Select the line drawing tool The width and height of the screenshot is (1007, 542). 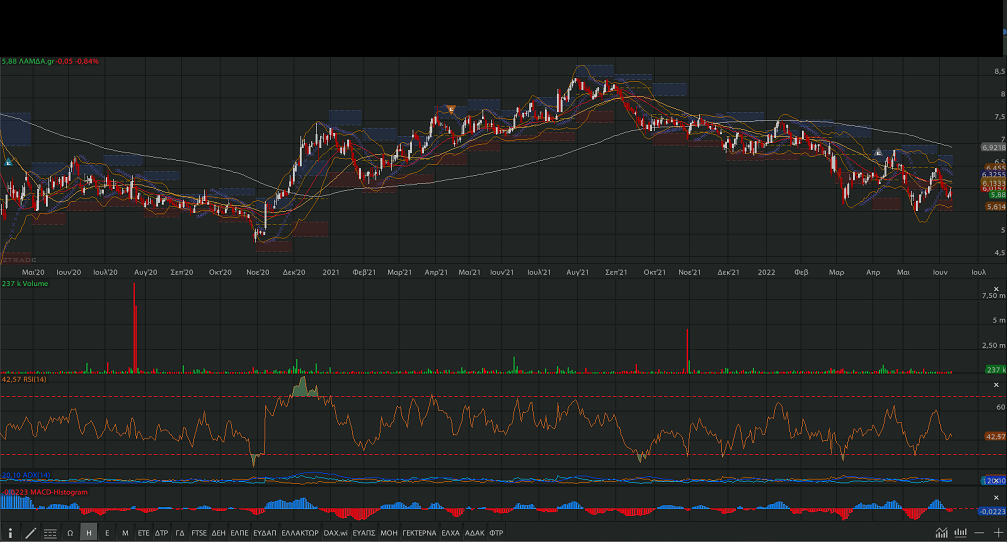(x=30, y=533)
